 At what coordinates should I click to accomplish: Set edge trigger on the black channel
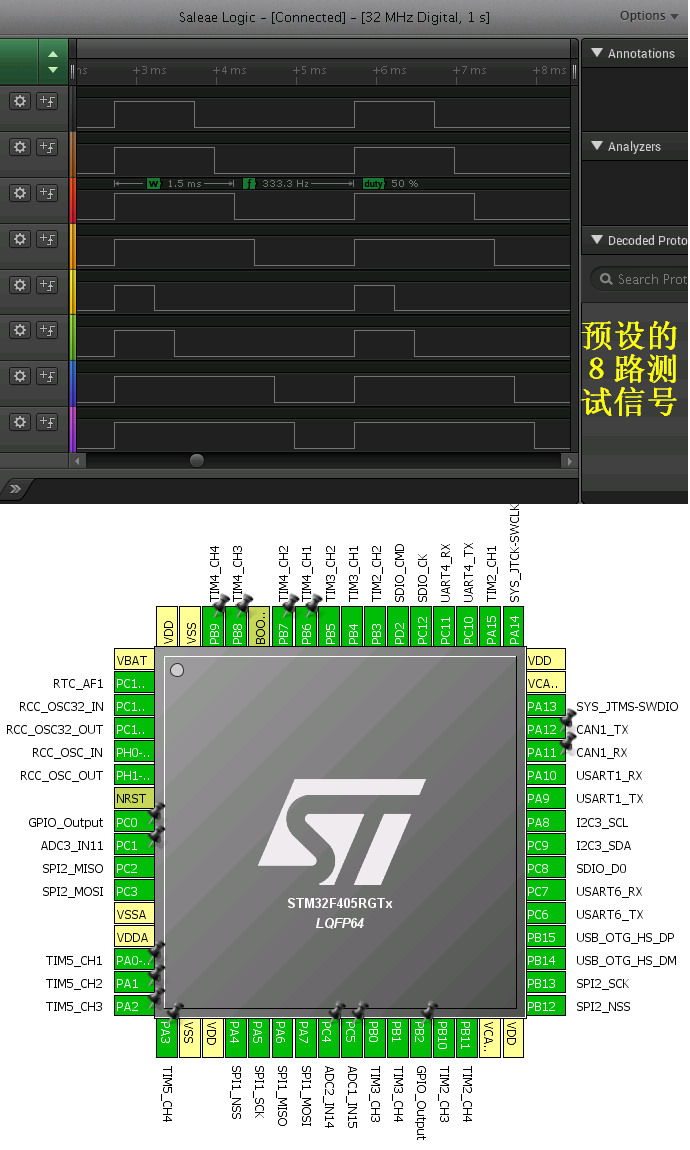[47, 100]
